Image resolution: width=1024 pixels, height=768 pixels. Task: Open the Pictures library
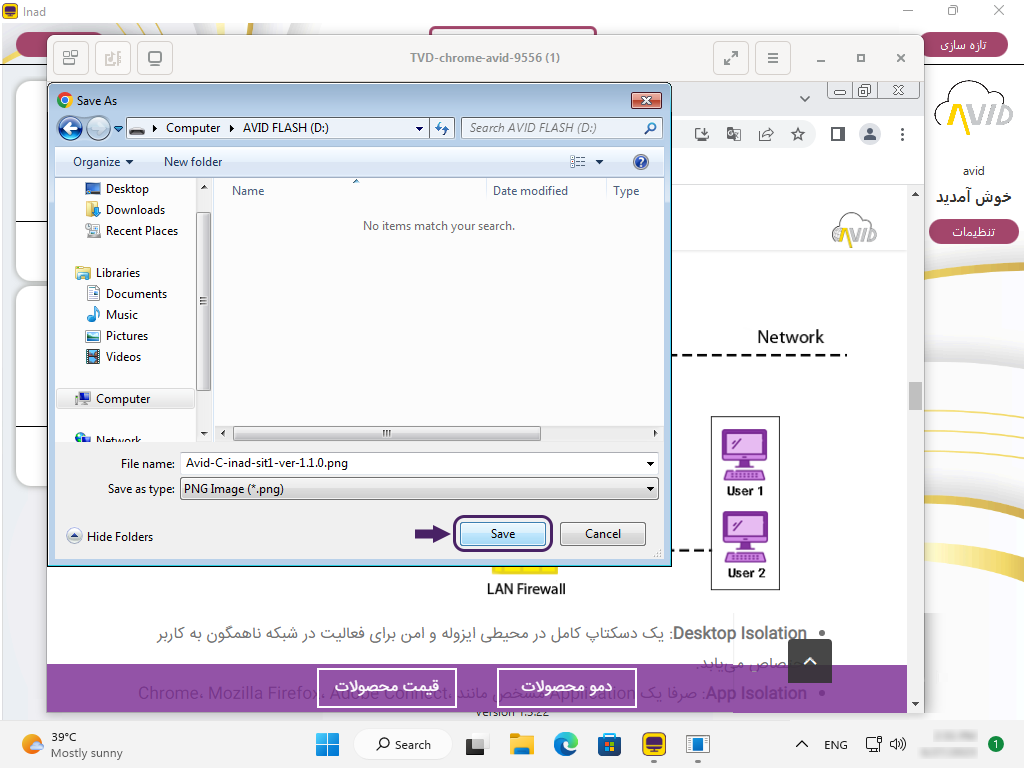(x=117, y=335)
